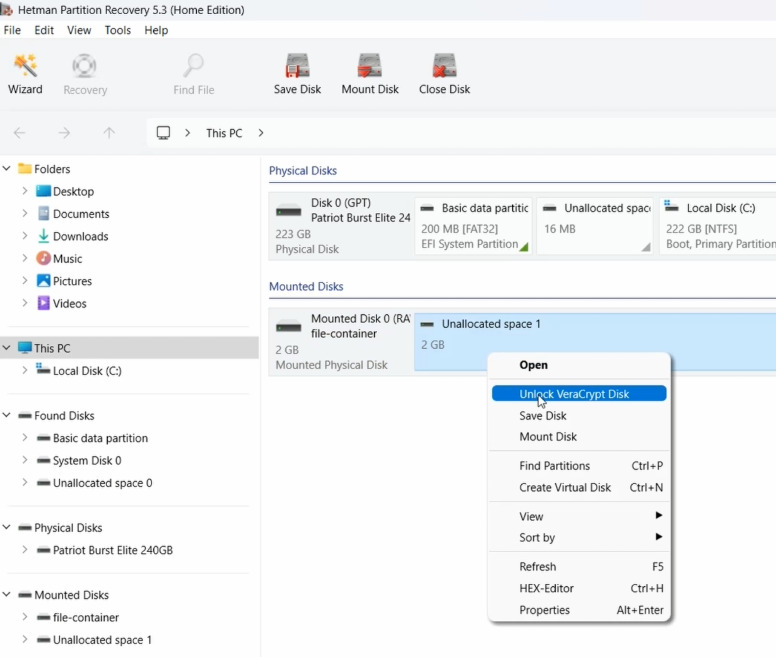This screenshot has height=657, width=776.
Task: Go up one level arrow
Action: pos(109,133)
